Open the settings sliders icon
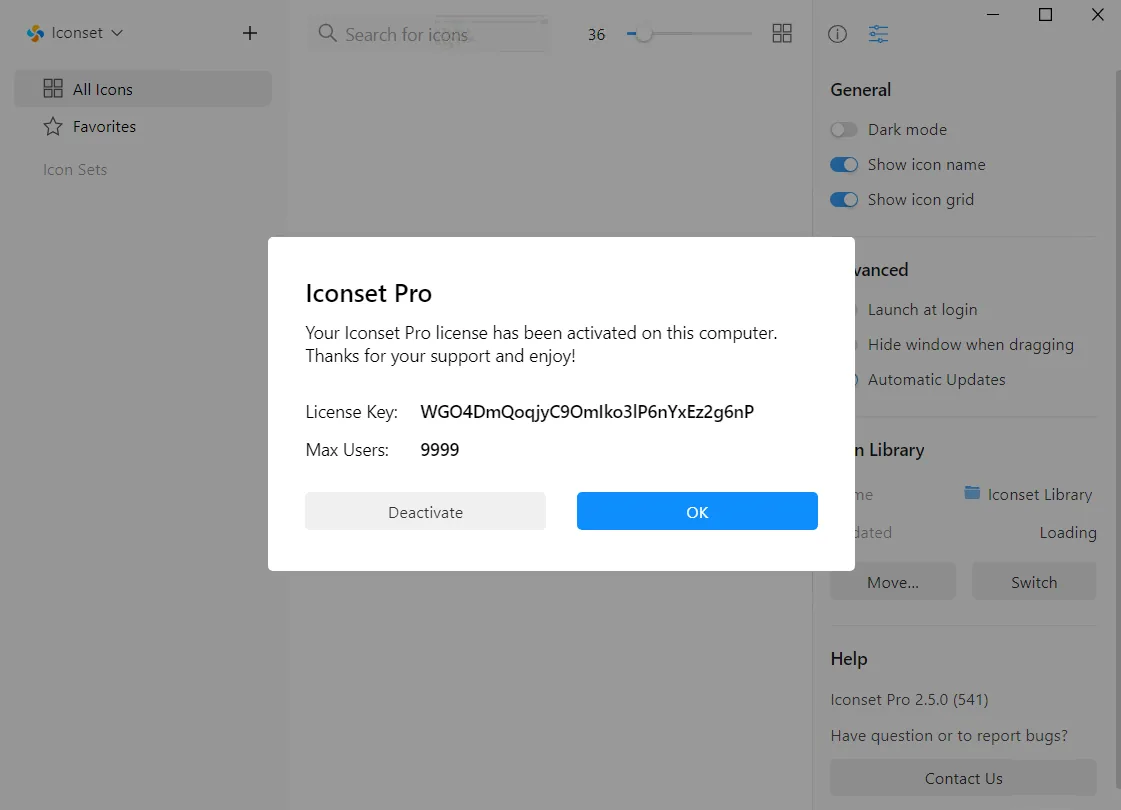Image resolution: width=1121 pixels, height=810 pixels. (x=878, y=34)
